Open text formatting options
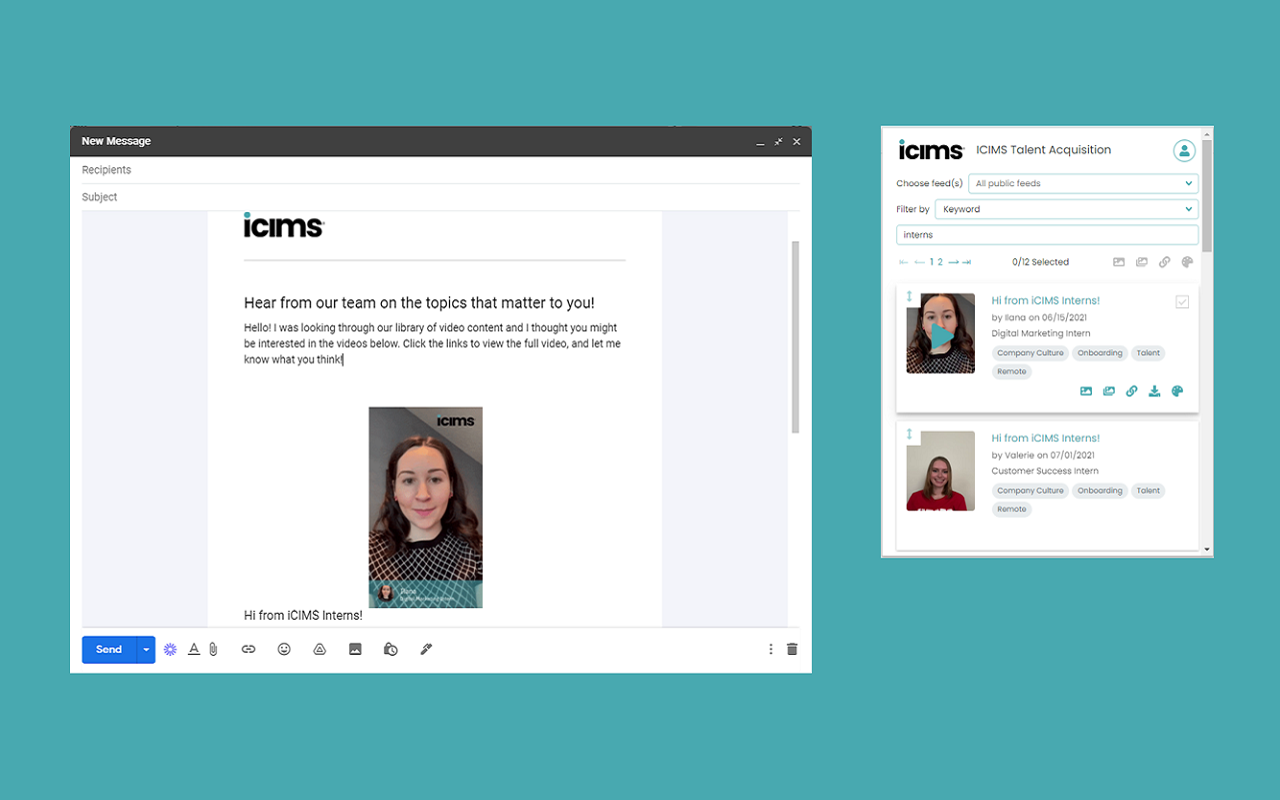 point(194,649)
